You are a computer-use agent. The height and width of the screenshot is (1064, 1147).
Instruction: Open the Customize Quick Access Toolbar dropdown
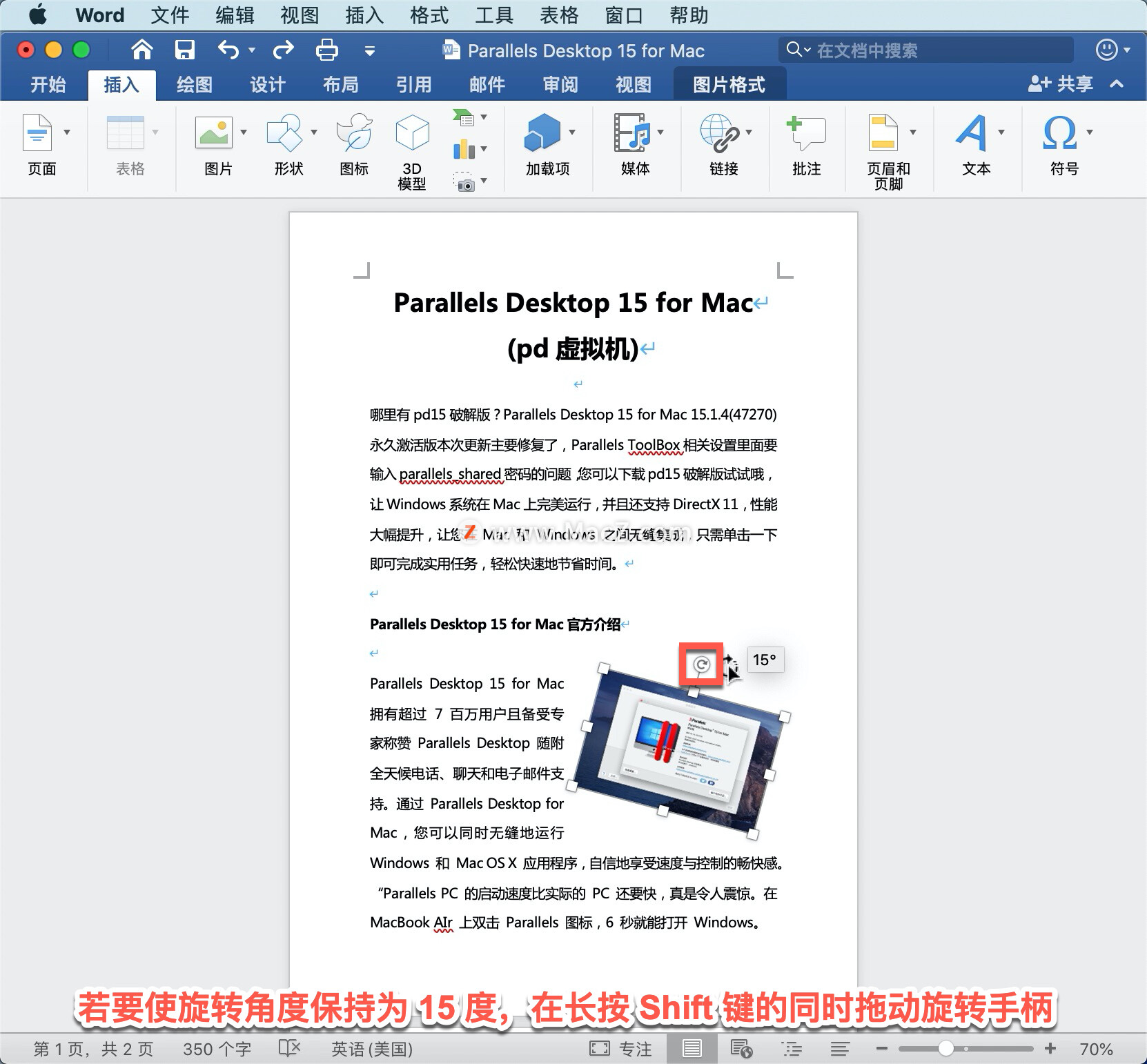pos(370,50)
